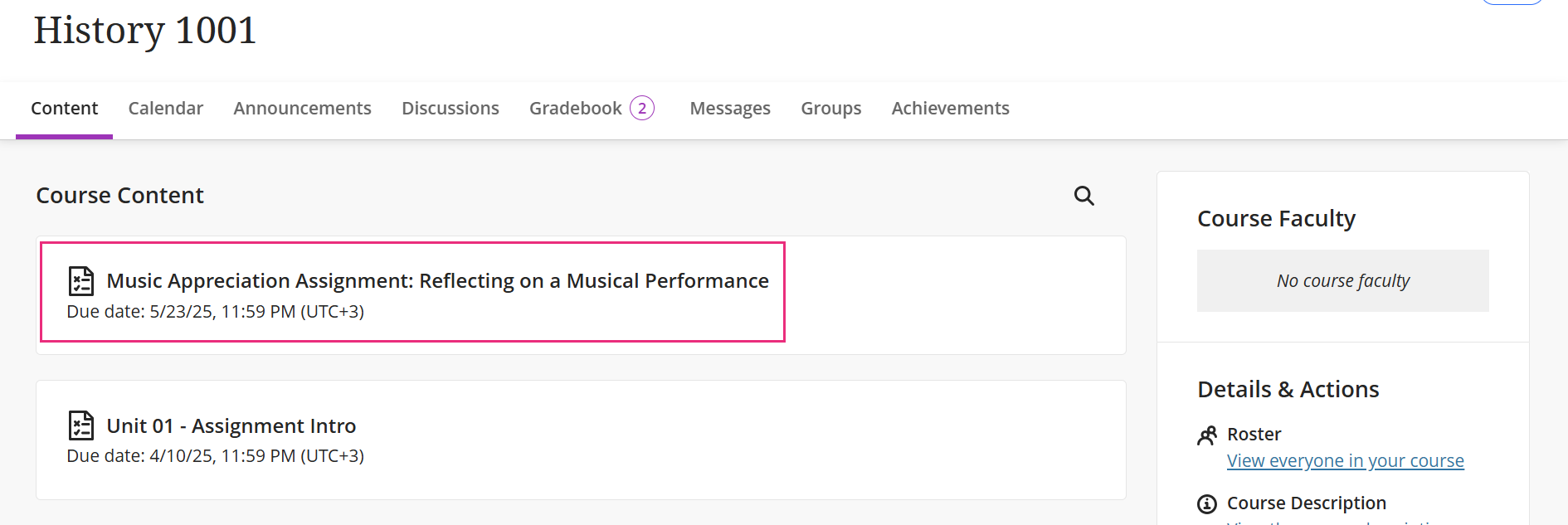This screenshot has width=1568, height=525.
Task: Click the Unit 01 due date text
Action: (x=215, y=456)
